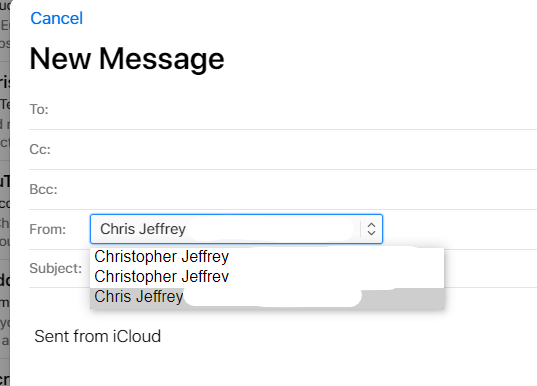The height and width of the screenshot is (386, 537).
Task: Click the Bcc: label
Action: coord(43,189)
